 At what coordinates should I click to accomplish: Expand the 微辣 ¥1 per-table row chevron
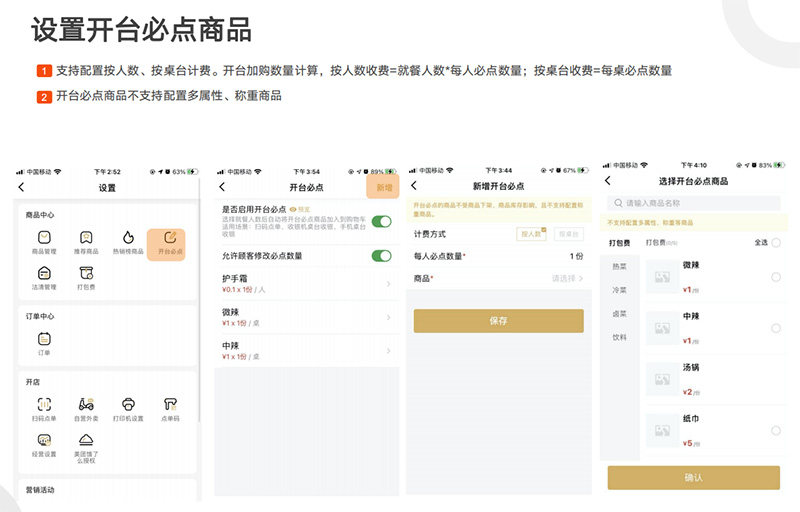pos(388,317)
